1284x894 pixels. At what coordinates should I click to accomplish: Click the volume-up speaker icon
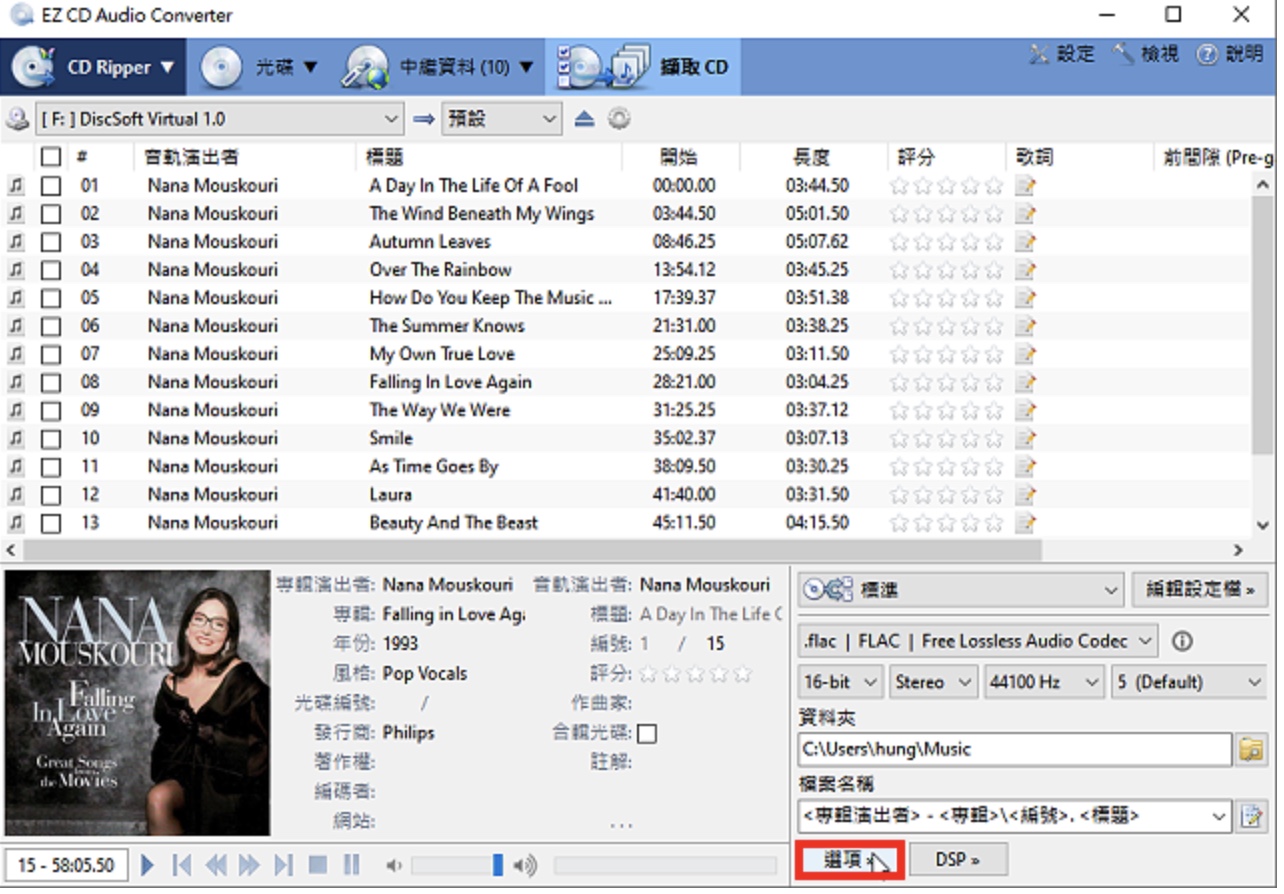[526, 866]
